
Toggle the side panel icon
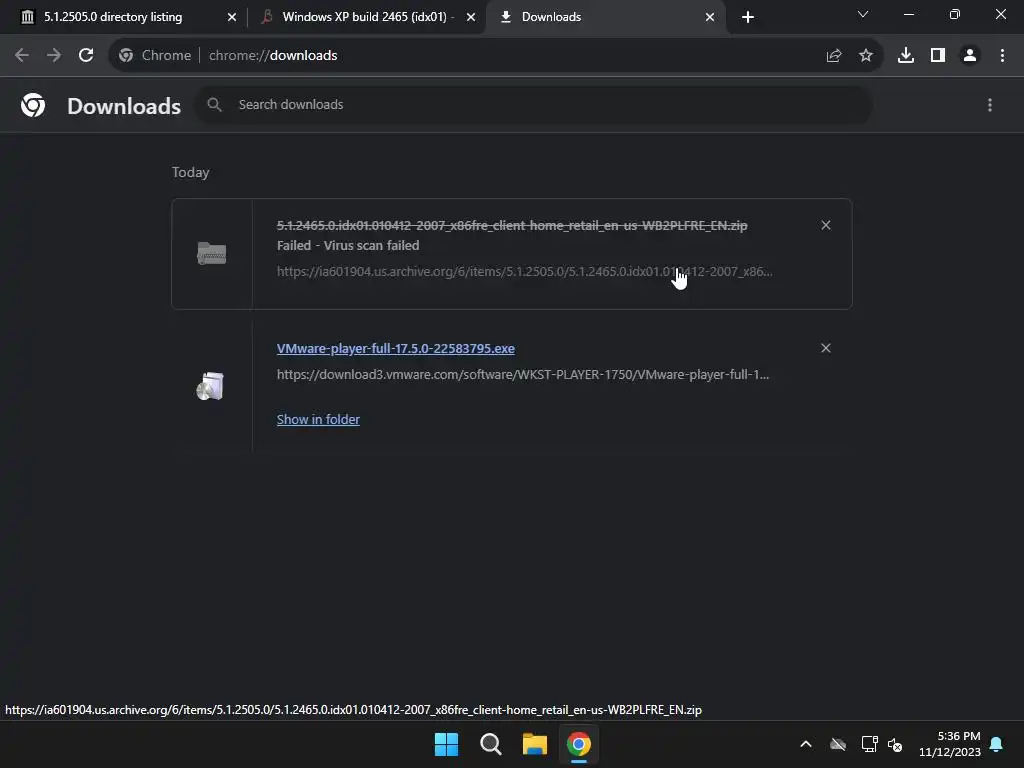(937, 56)
